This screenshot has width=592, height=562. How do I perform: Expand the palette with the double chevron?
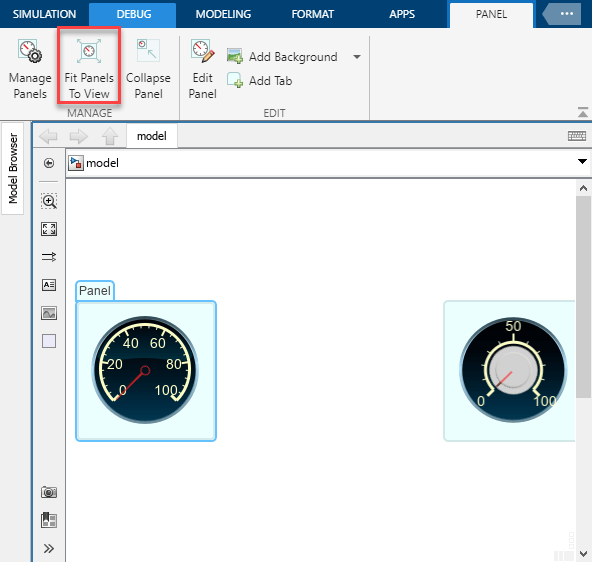point(49,548)
